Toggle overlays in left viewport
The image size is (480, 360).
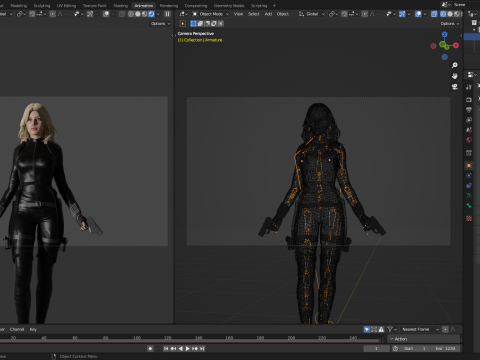coord(106,14)
